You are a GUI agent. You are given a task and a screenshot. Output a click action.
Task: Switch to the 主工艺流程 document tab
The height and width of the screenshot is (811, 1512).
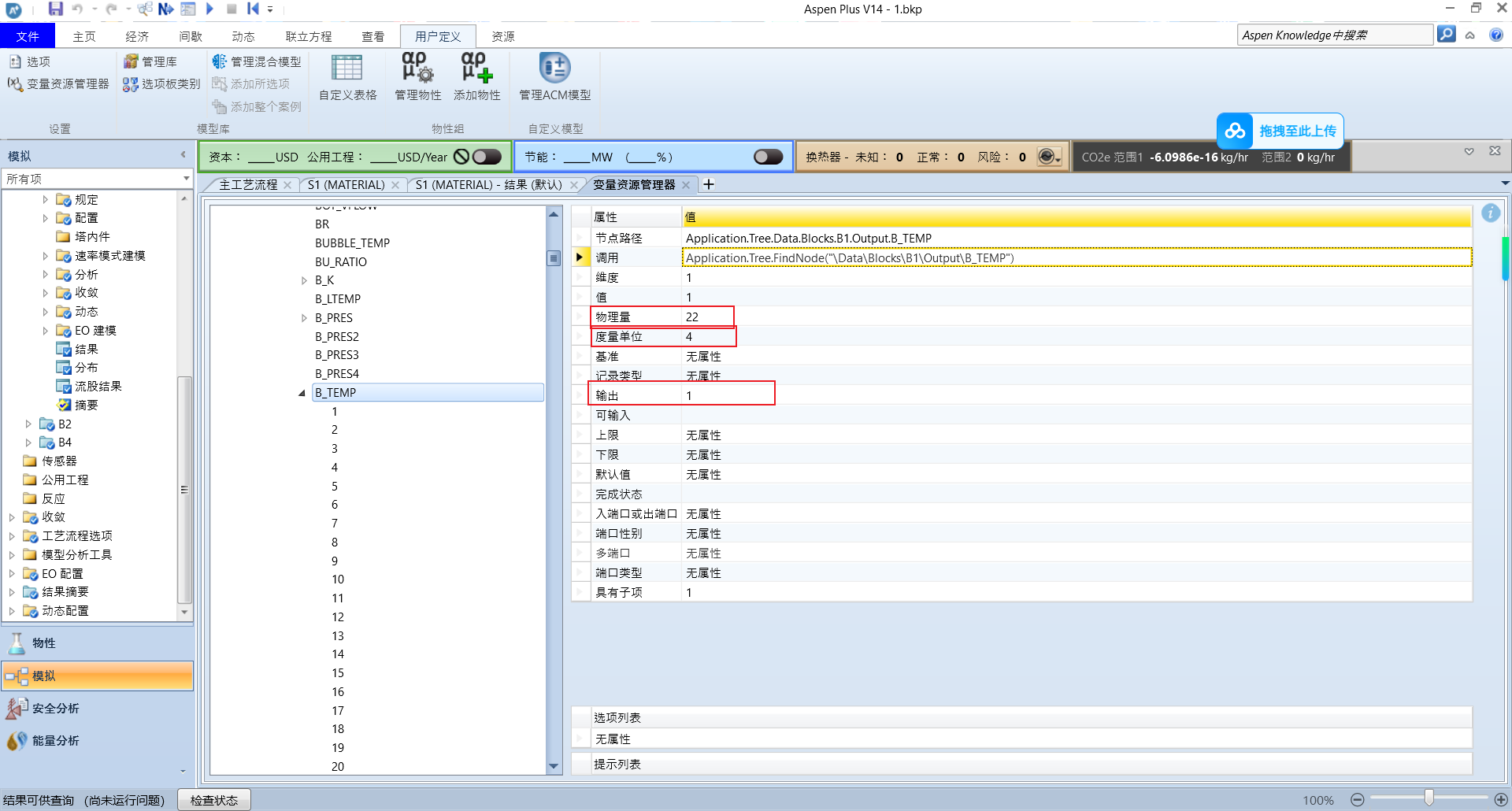248,184
